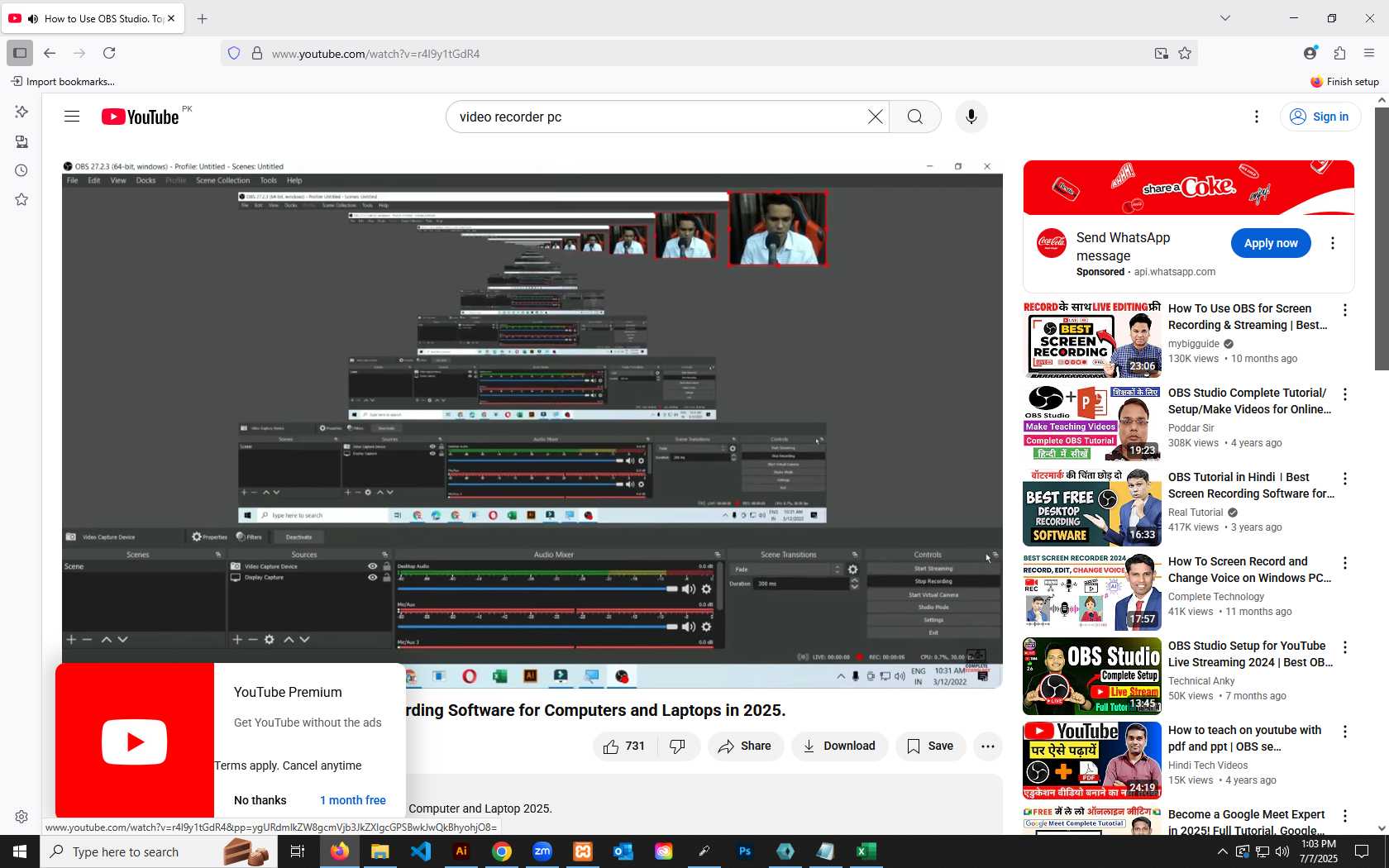
Task: Open options for mybigguide video
Action: [1345, 310]
